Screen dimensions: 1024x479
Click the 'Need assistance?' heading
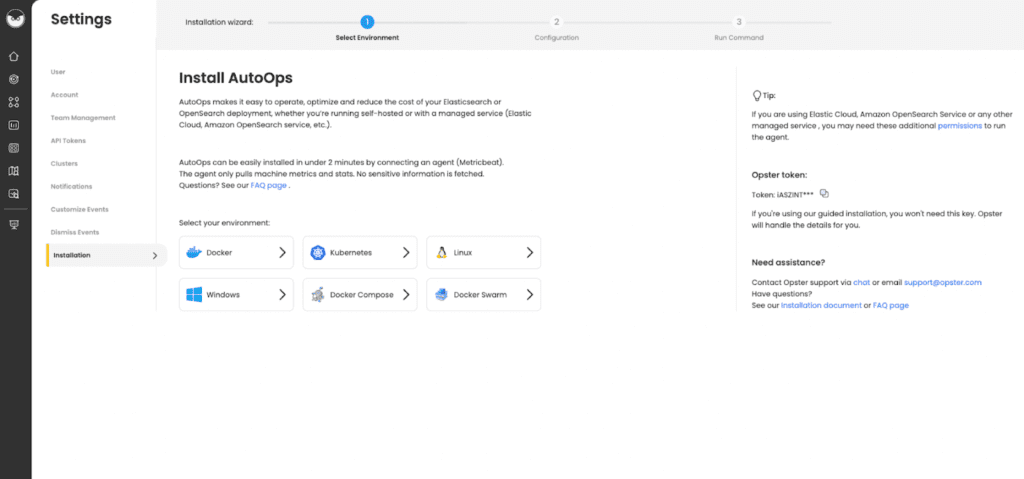[x=788, y=263]
